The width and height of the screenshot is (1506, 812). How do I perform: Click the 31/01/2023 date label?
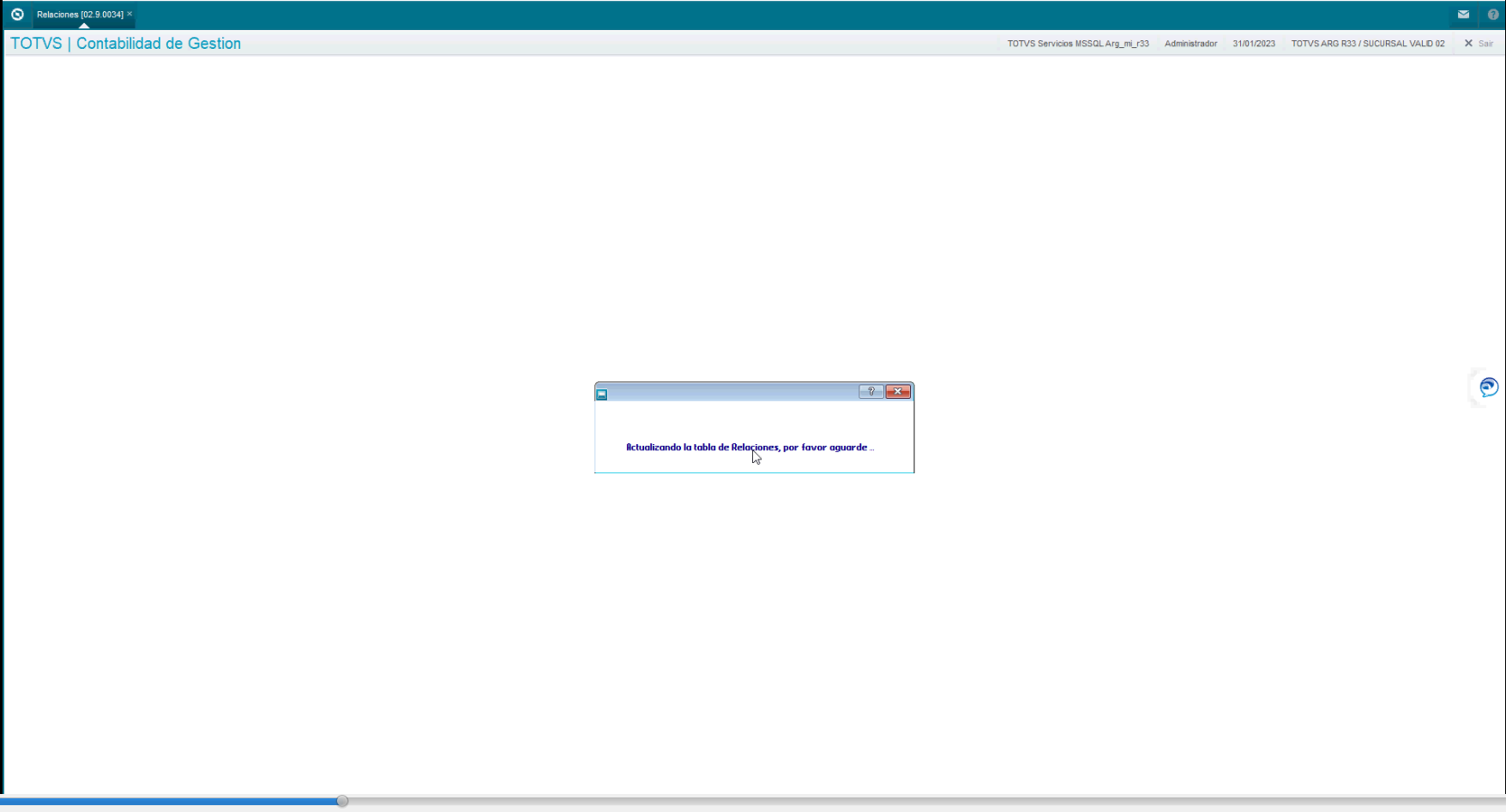coord(1254,44)
